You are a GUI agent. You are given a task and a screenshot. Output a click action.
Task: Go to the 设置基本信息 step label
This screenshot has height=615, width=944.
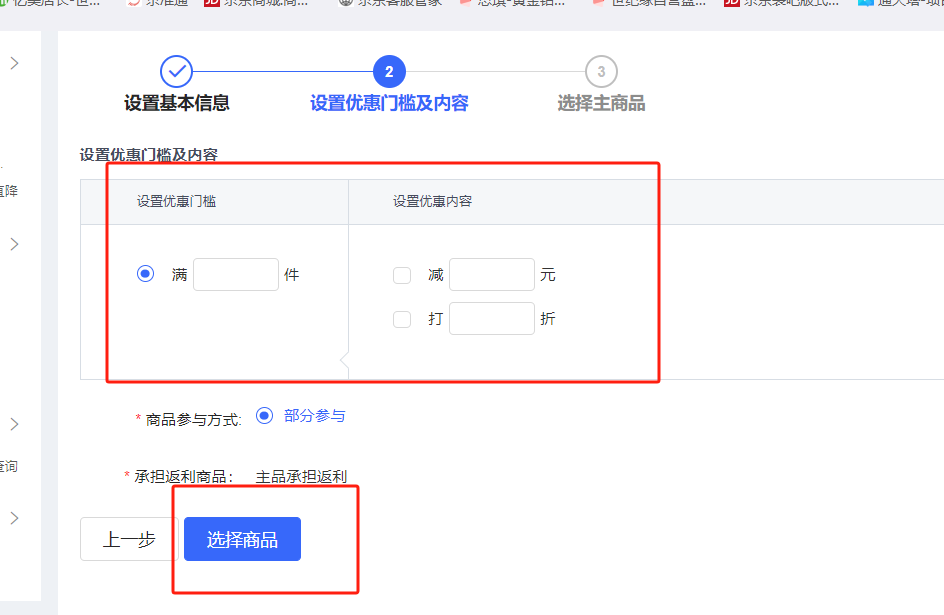coord(177,103)
